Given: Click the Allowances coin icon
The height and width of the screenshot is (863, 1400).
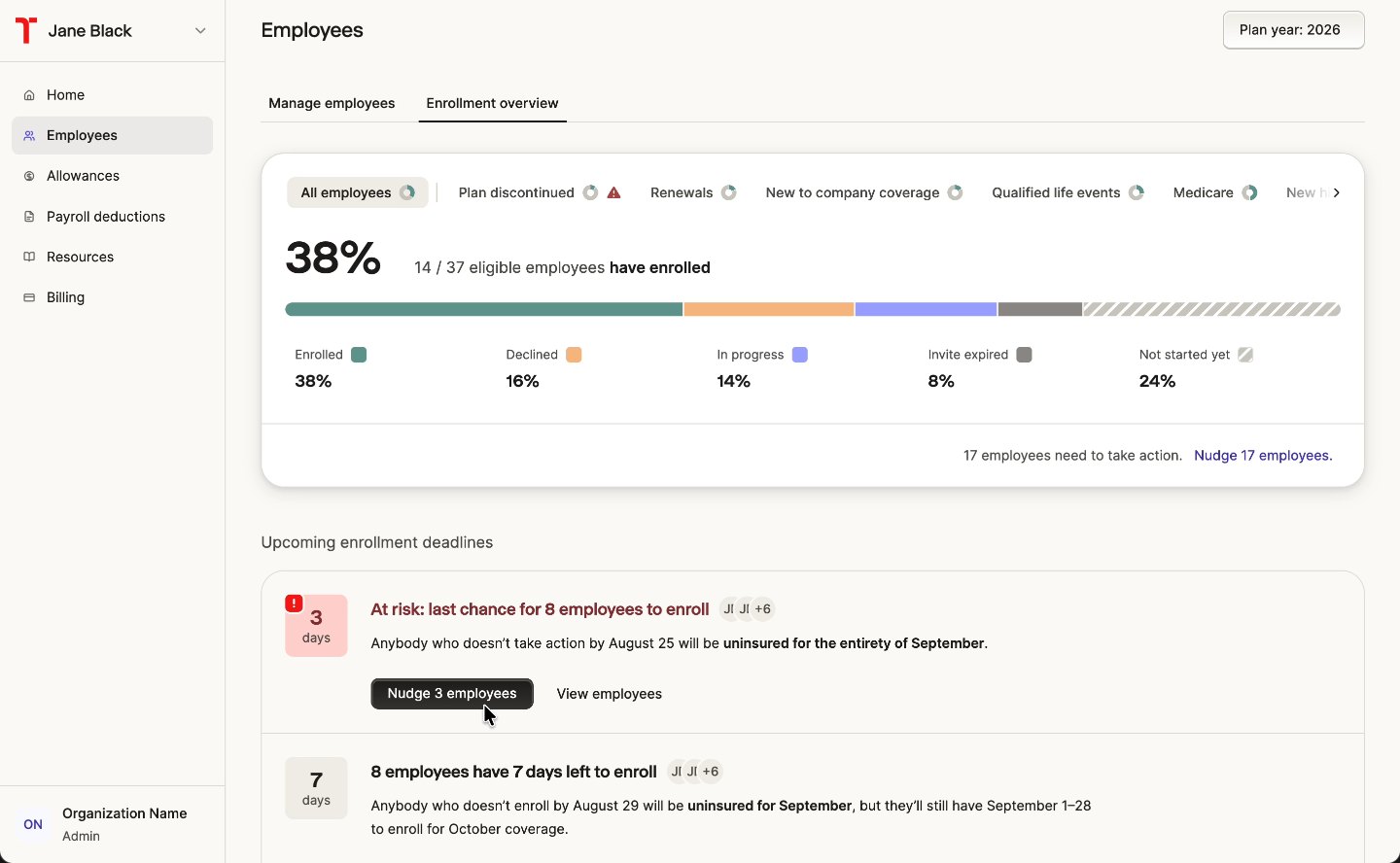Looking at the screenshot, I should coord(29,176).
